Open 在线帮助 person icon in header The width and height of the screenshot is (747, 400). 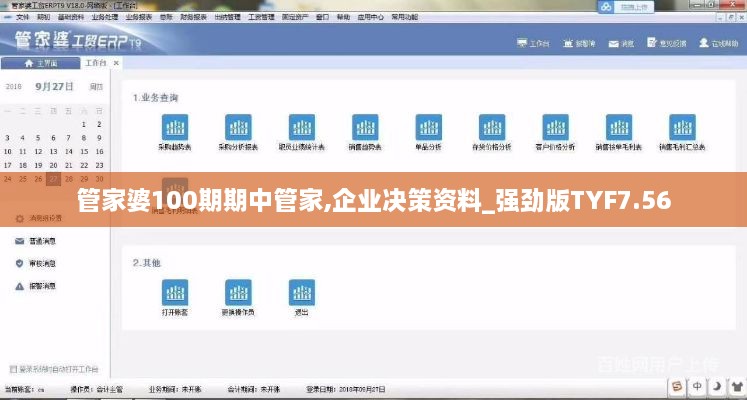(x=704, y=43)
